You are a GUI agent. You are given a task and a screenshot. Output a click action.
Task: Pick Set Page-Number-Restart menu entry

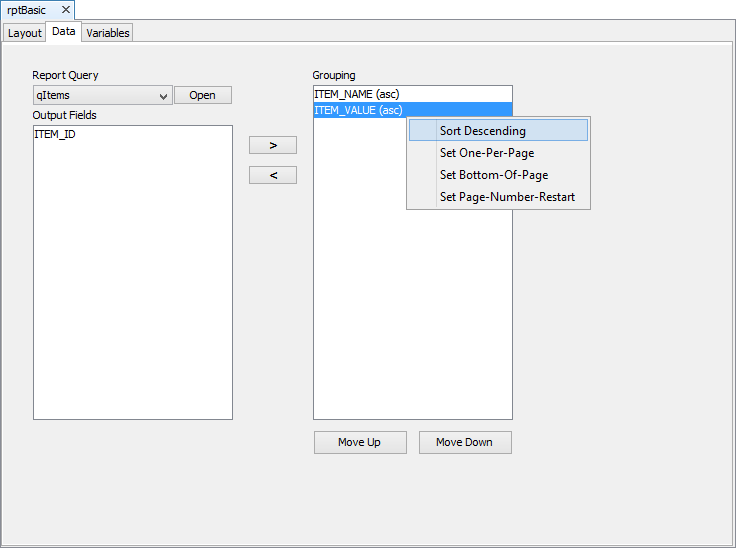point(507,197)
